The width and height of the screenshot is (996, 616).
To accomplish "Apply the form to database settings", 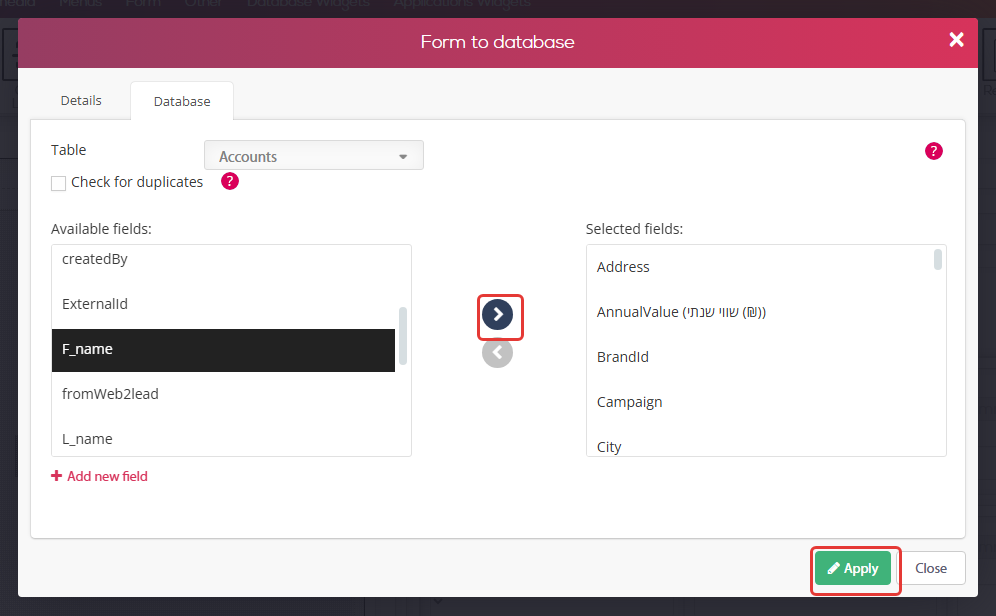I will [853, 568].
